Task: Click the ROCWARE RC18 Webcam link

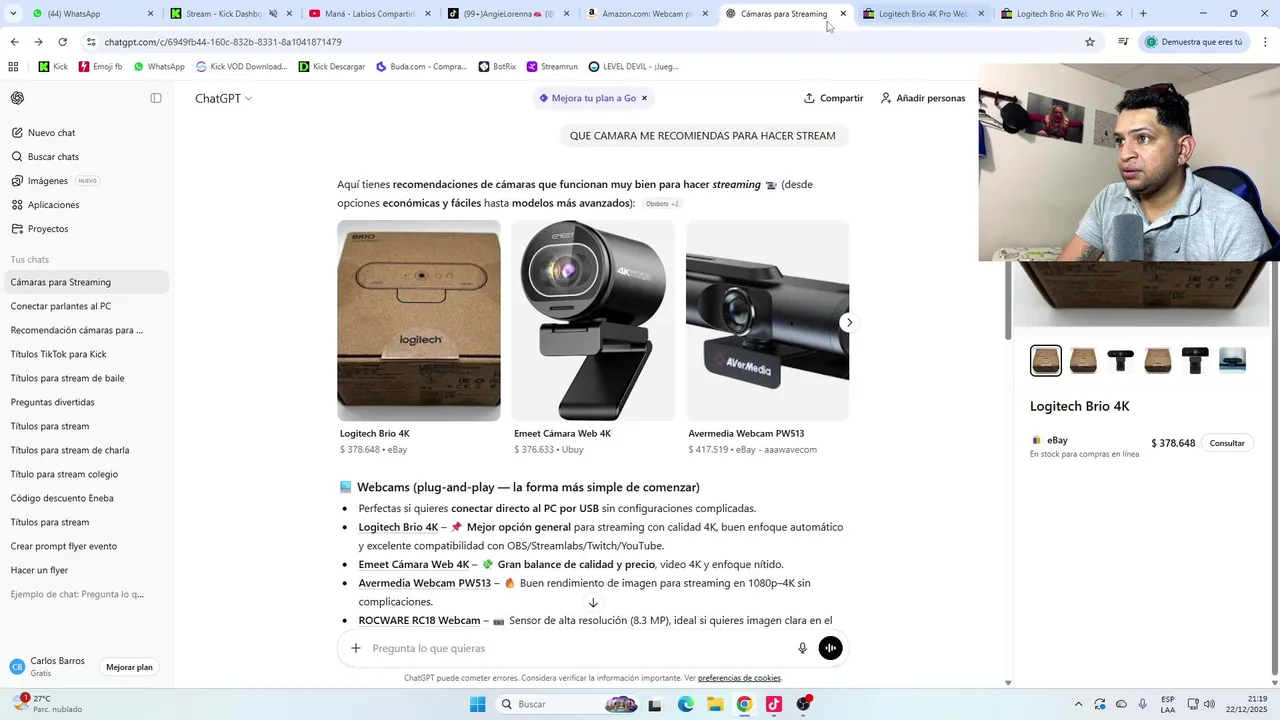Action: point(420,621)
